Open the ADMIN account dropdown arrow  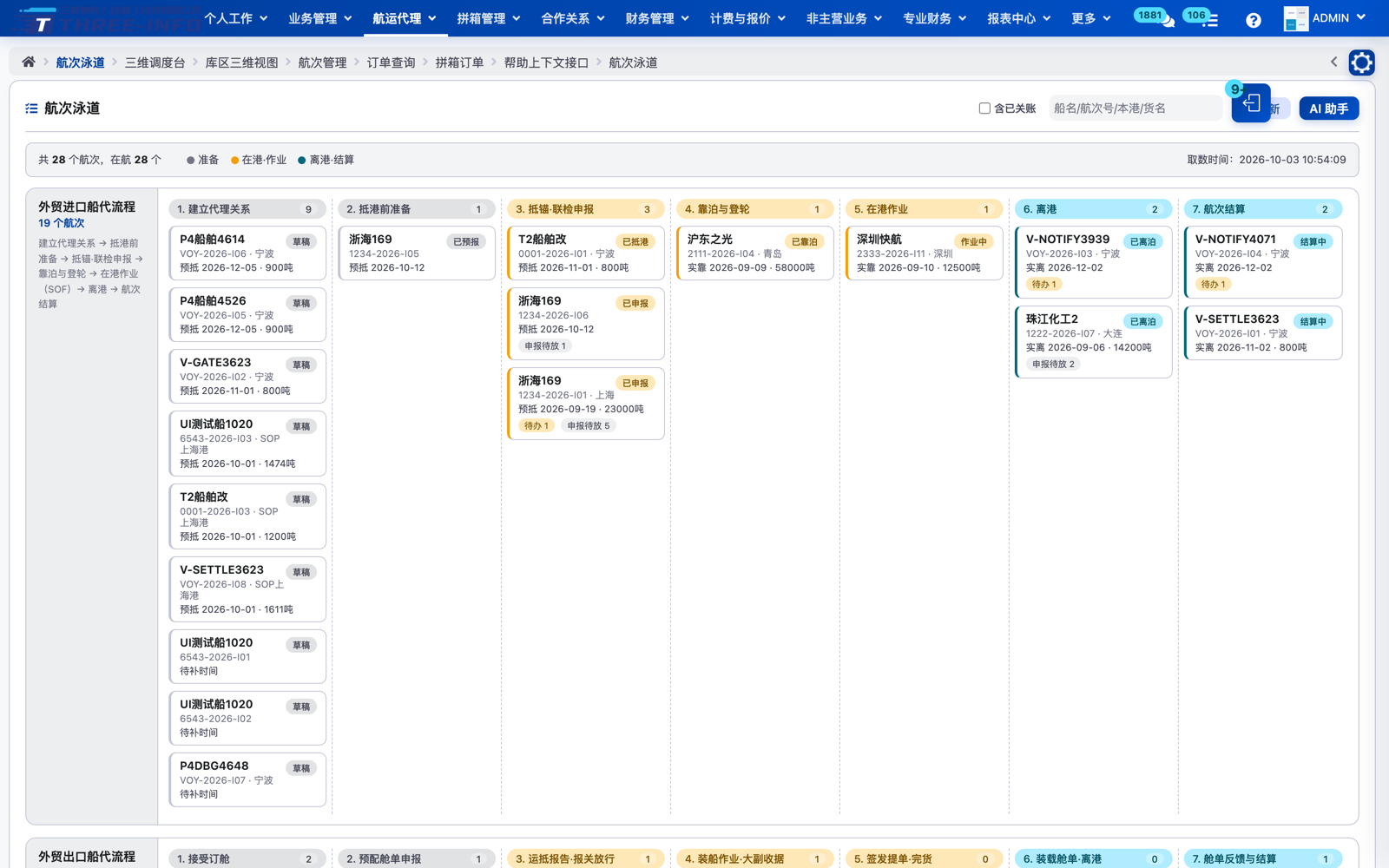click(x=1360, y=17)
